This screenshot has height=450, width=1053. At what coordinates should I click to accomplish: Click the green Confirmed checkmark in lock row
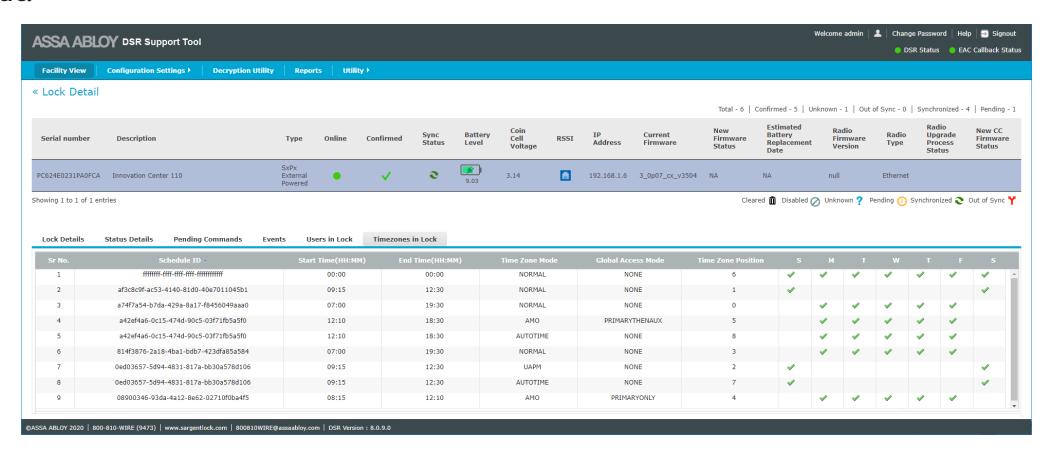click(385, 176)
